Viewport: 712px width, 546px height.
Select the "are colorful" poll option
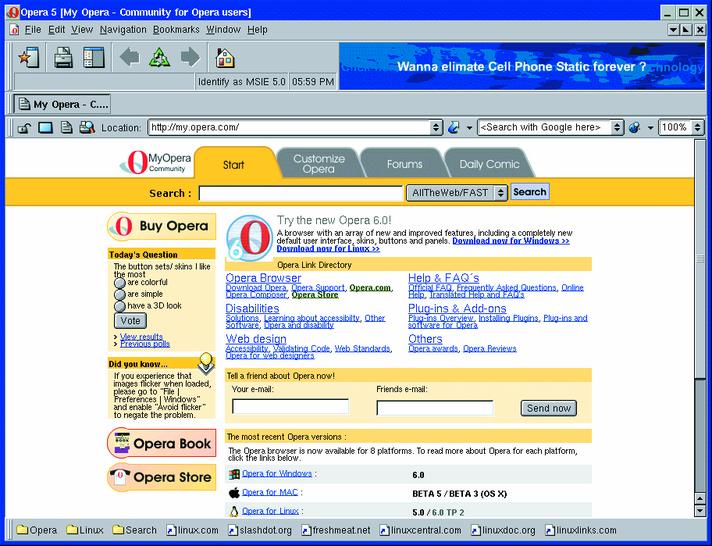pyautogui.click(x=120, y=283)
